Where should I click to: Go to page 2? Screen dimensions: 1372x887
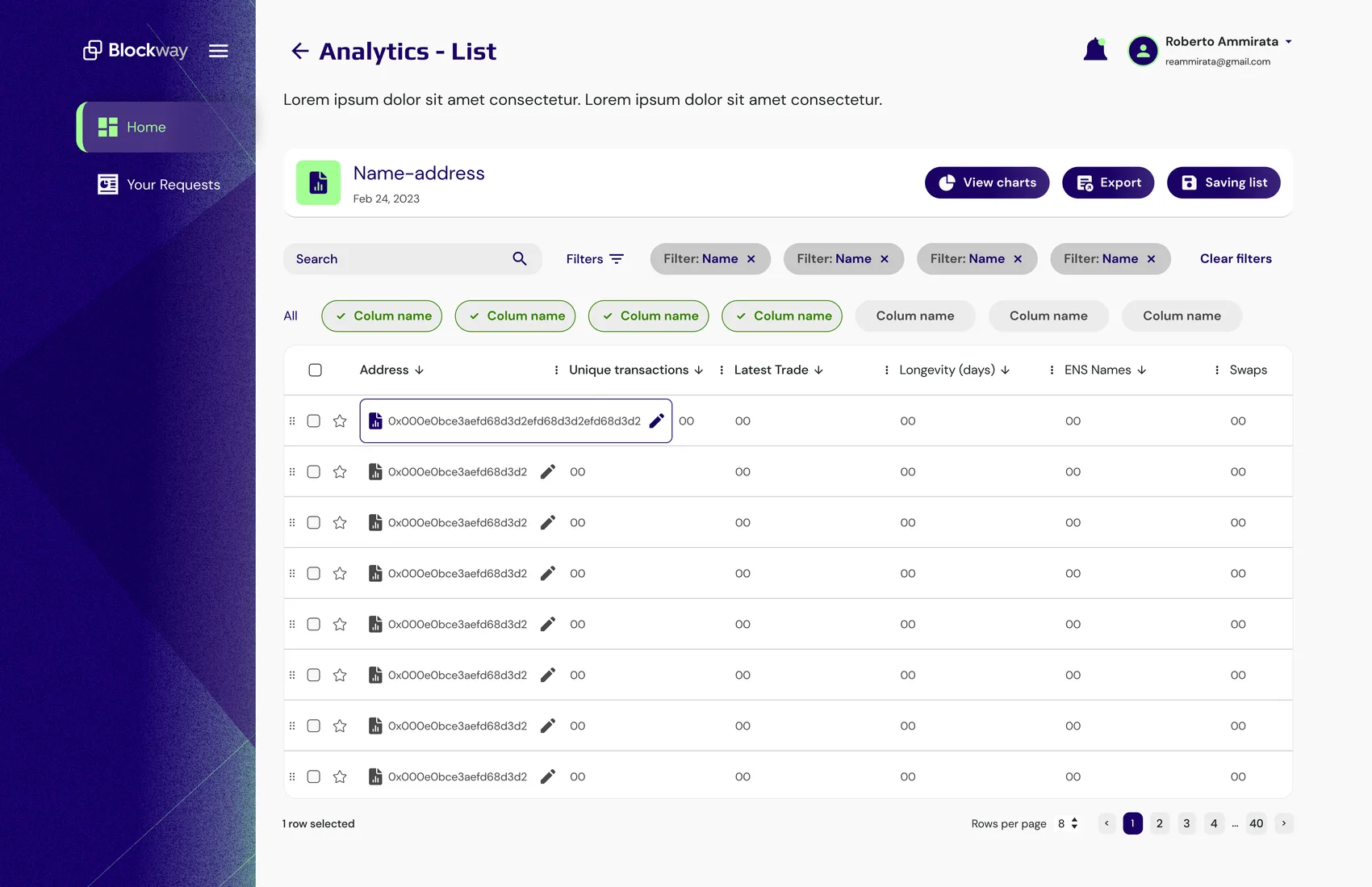tap(1160, 824)
